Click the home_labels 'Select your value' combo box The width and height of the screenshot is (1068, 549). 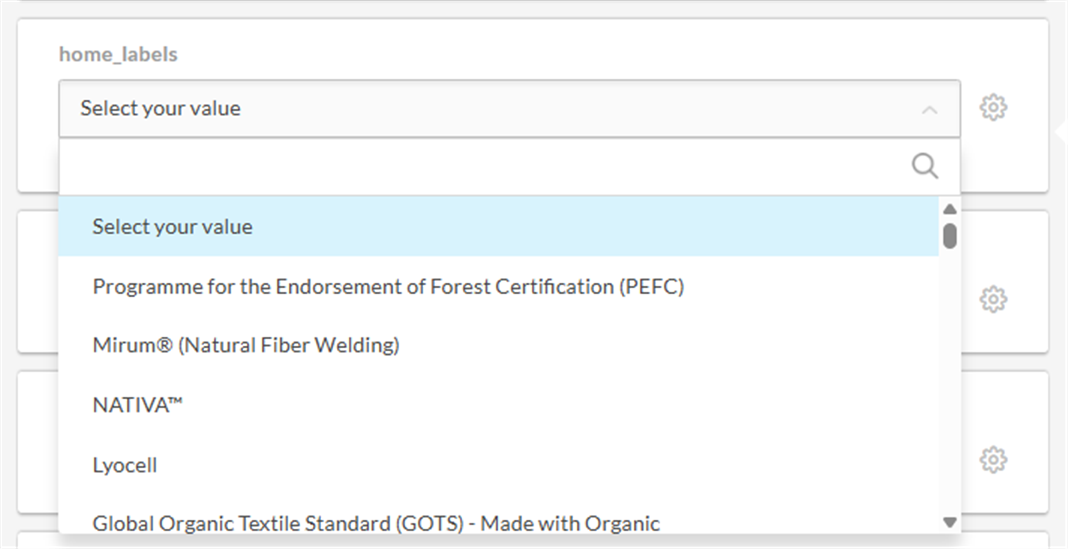pos(480,109)
